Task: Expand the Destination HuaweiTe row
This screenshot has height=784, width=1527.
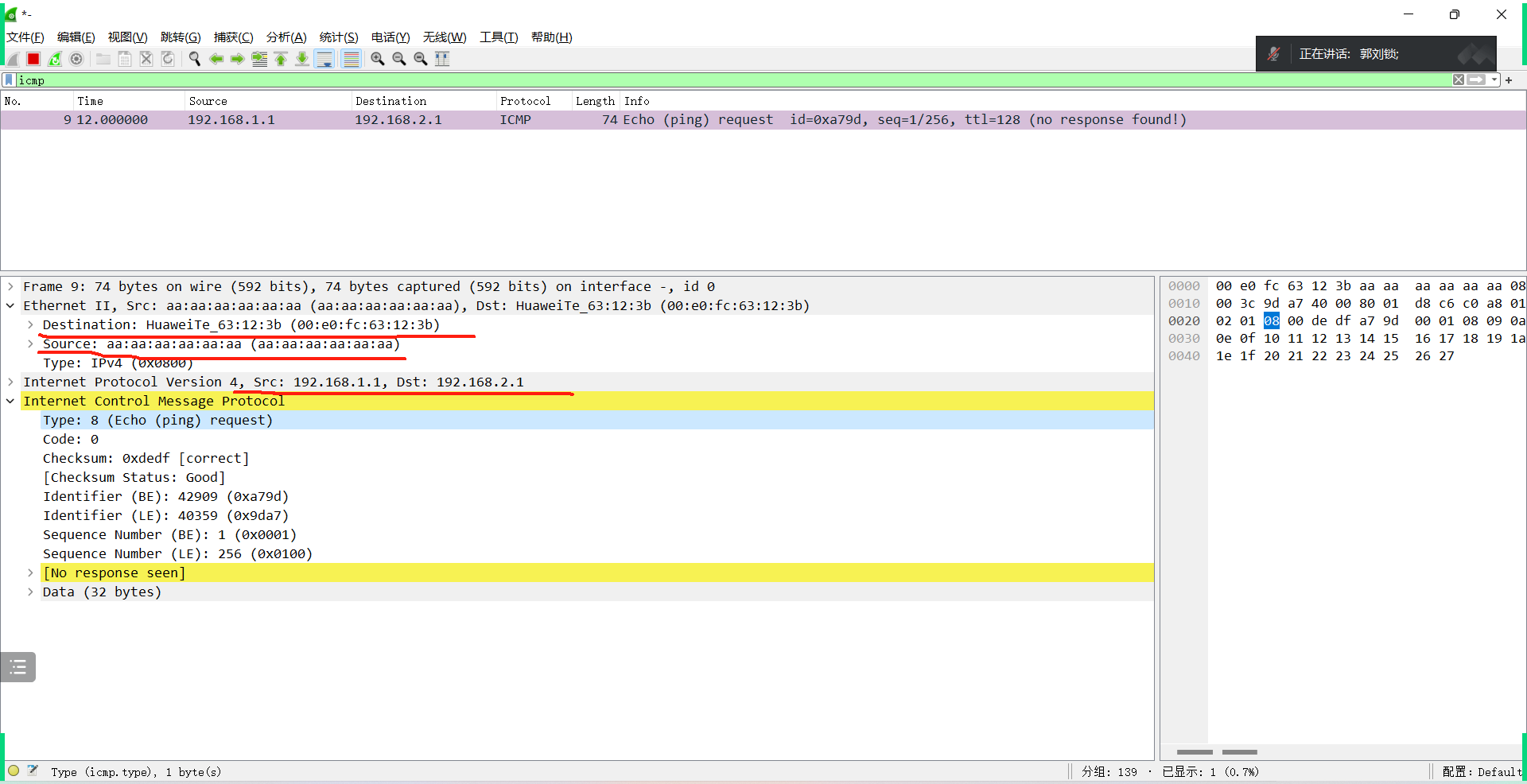Action: click(30, 324)
